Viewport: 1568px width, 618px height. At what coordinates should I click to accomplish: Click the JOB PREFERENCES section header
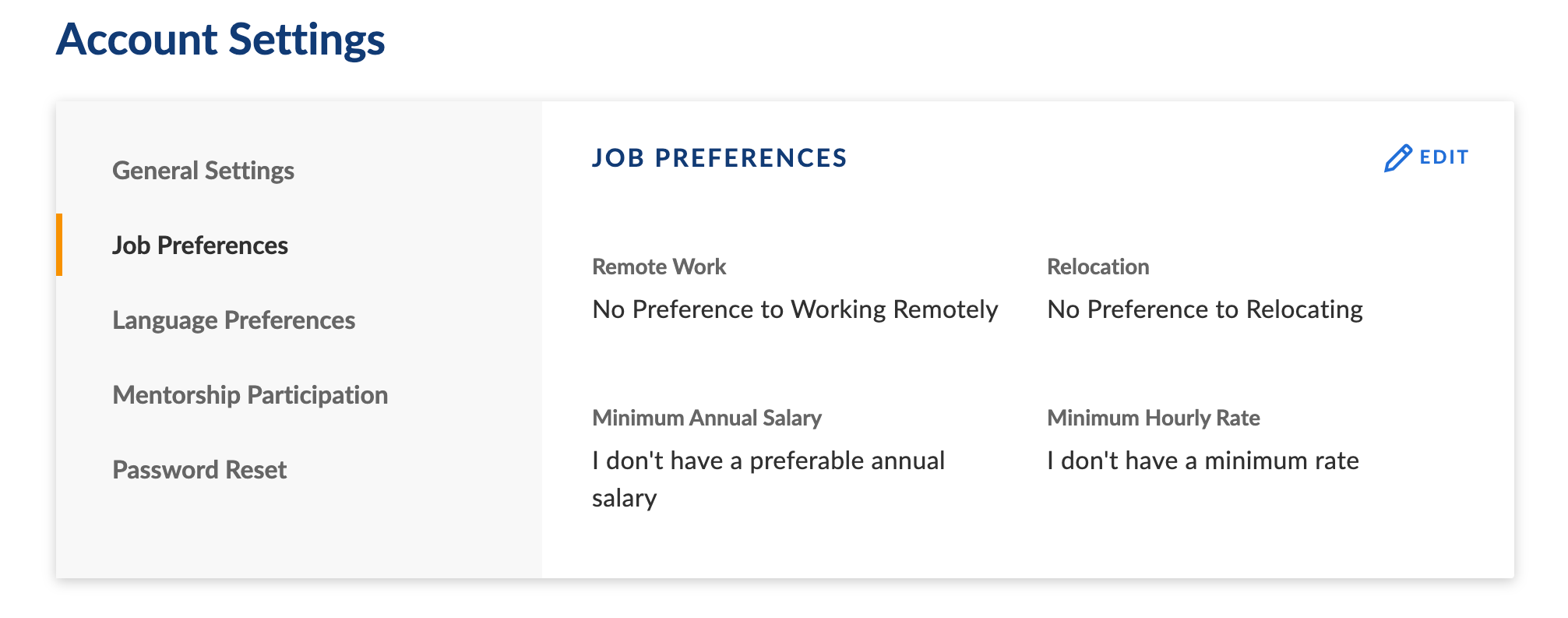[x=719, y=157]
